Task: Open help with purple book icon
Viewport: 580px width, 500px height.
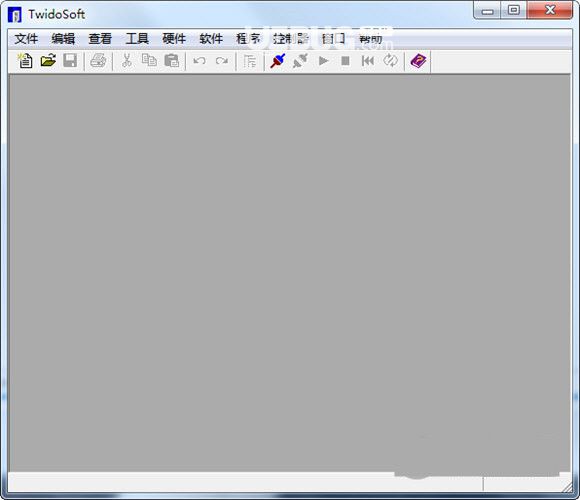Action: [x=418, y=61]
